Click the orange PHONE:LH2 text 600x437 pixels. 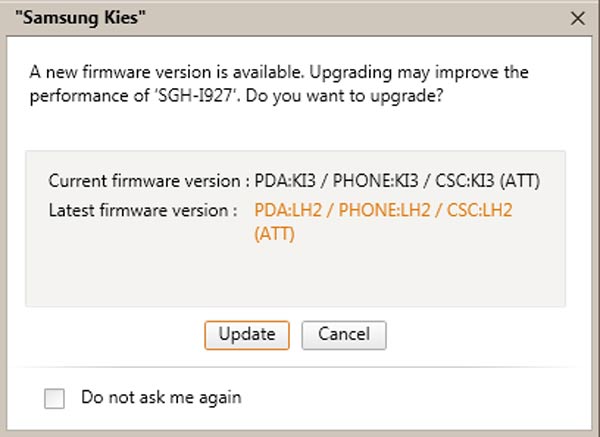tap(368, 210)
